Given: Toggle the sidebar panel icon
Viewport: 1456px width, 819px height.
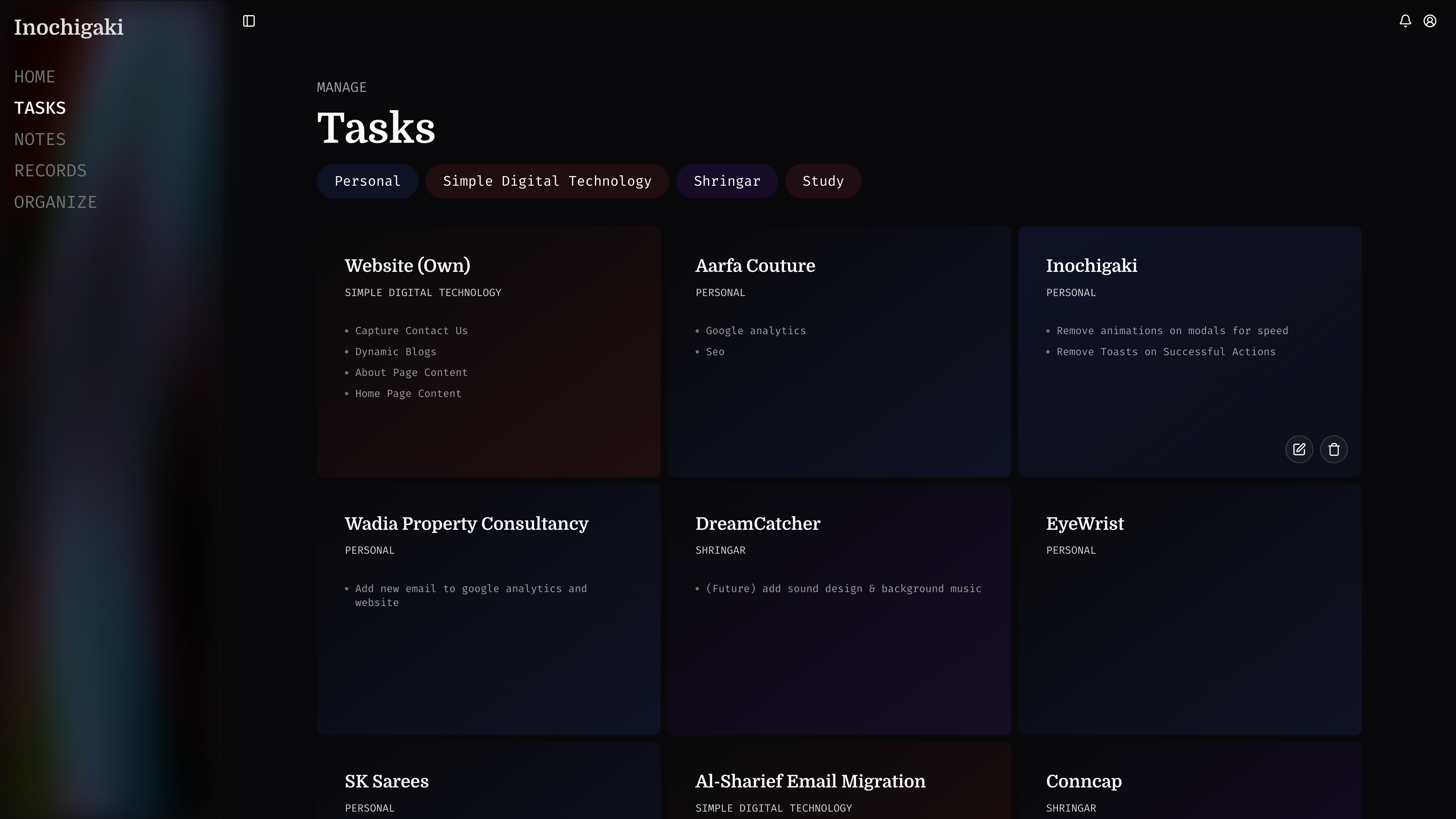Looking at the screenshot, I should 249,21.
